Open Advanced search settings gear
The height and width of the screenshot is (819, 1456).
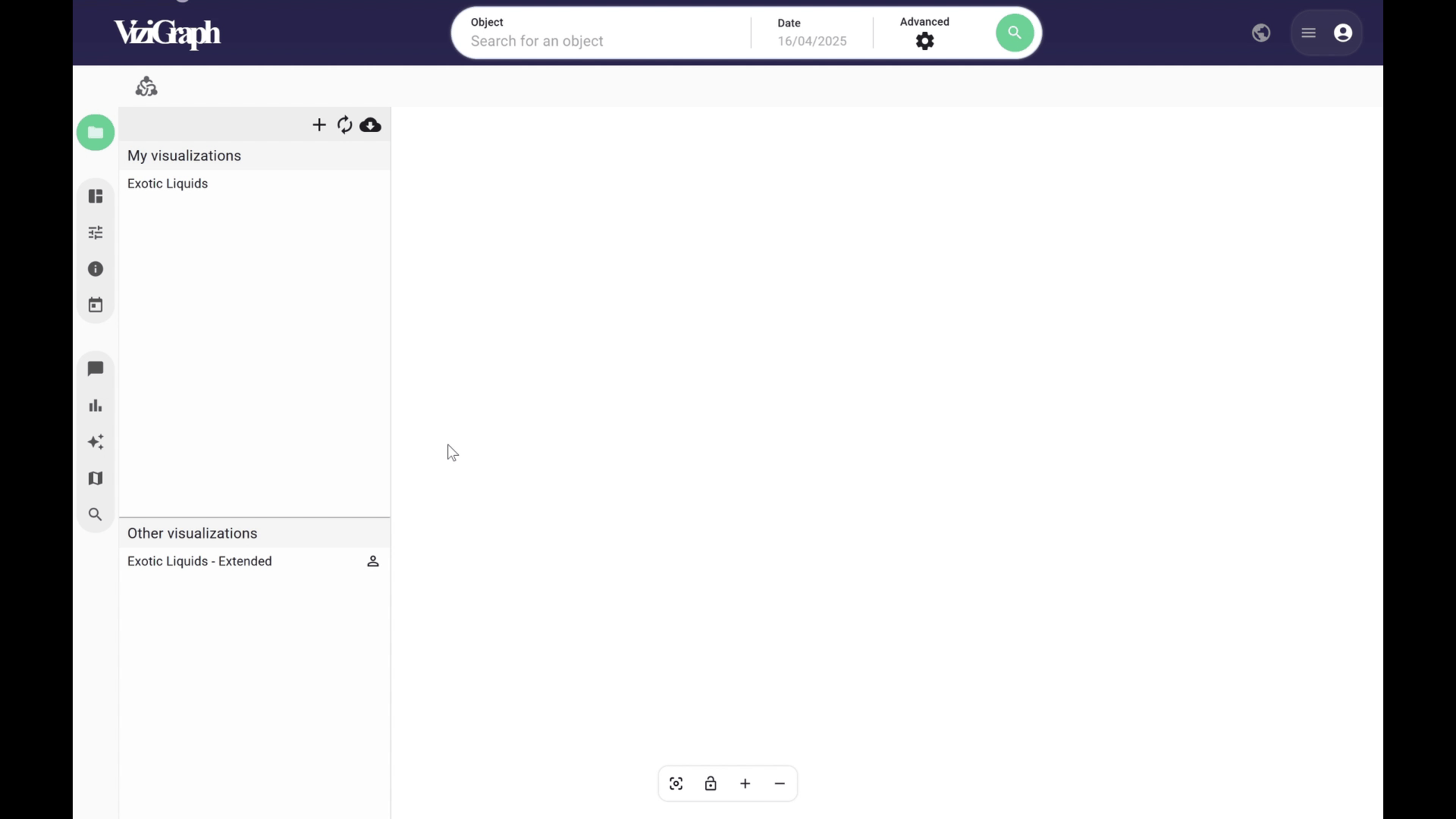[925, 41]
